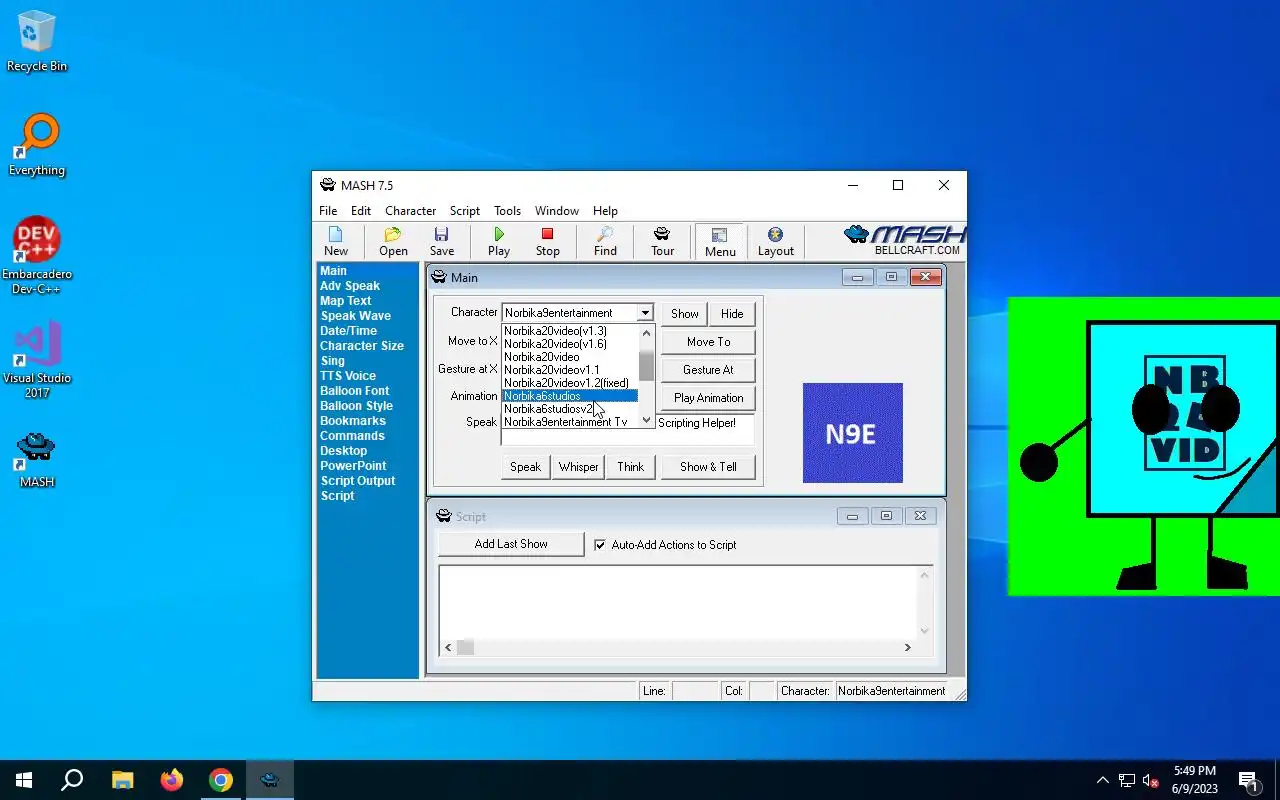This screenshot has width=1280, height=800.
Task: Select Visual Studio 2017 desktop icon
Action: 37,360
